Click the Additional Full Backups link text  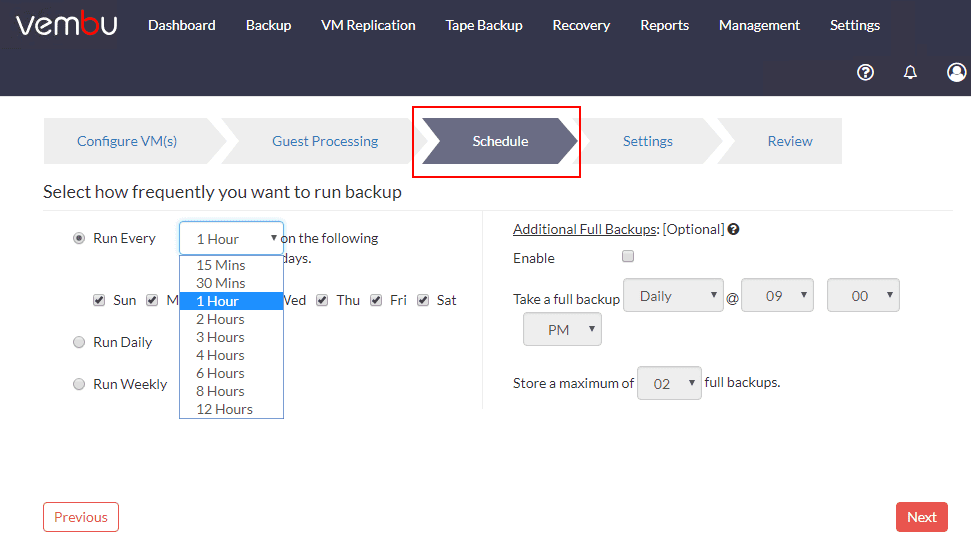585,229
